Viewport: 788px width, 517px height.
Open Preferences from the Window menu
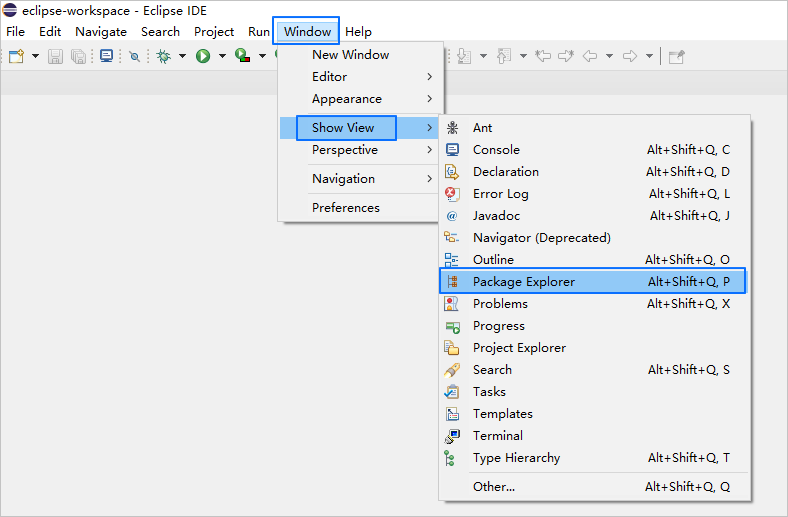click(x=345, y=208)
